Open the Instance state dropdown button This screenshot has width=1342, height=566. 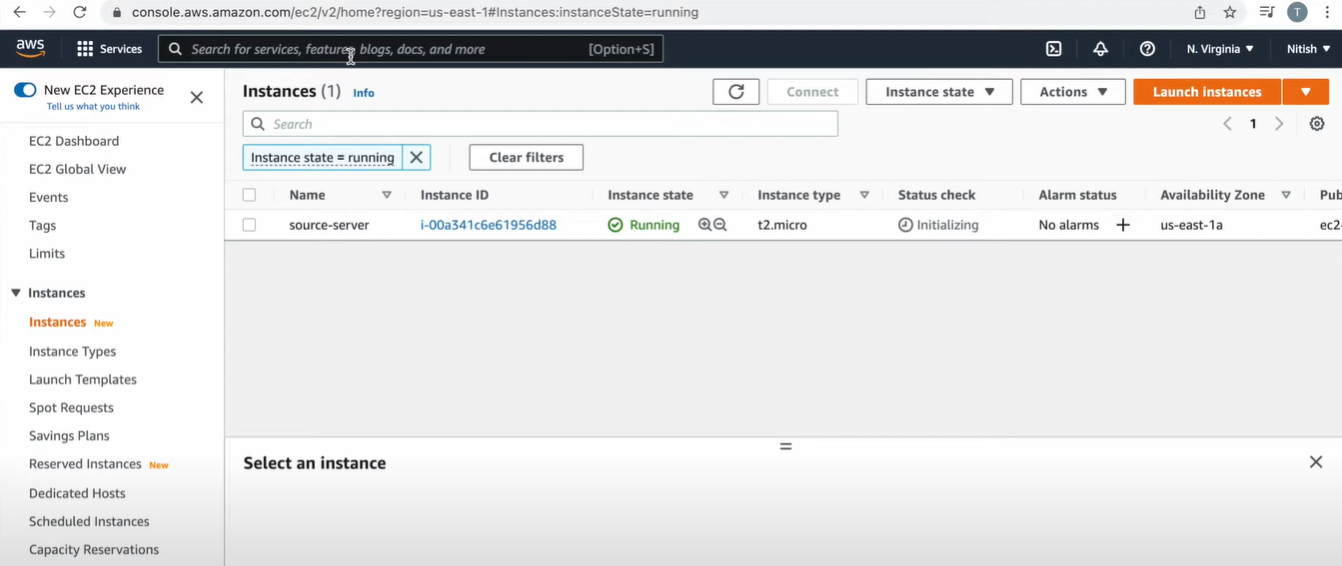pyautogui.click(x=939, y=92)
